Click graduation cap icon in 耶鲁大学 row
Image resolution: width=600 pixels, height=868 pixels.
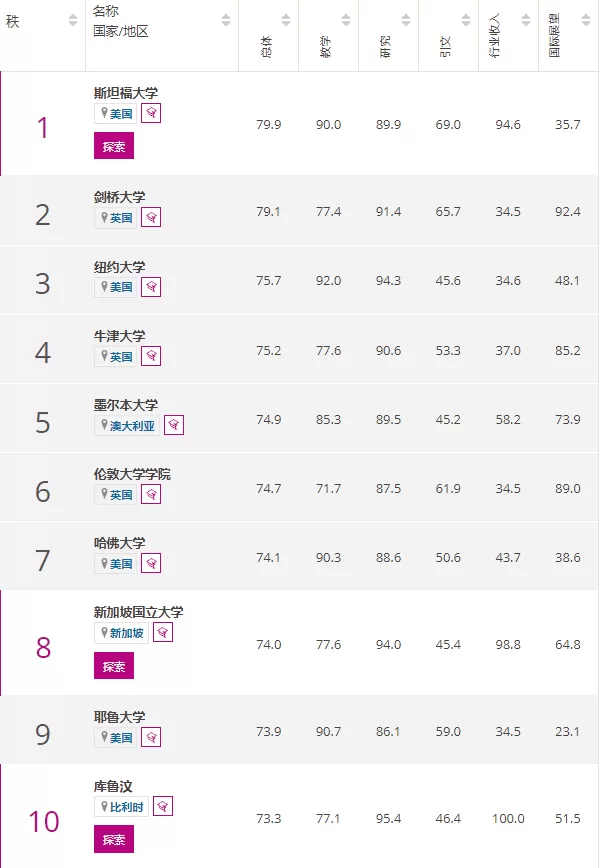click(x=151, y=737)
